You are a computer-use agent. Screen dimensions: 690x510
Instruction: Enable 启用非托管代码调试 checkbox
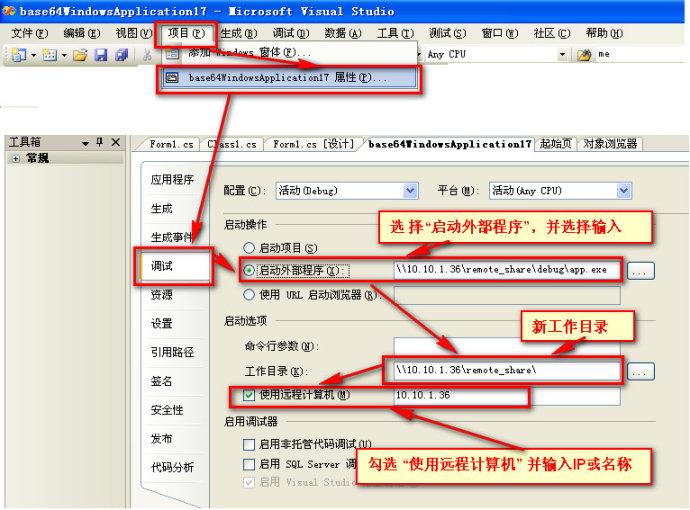coord(249,444)
